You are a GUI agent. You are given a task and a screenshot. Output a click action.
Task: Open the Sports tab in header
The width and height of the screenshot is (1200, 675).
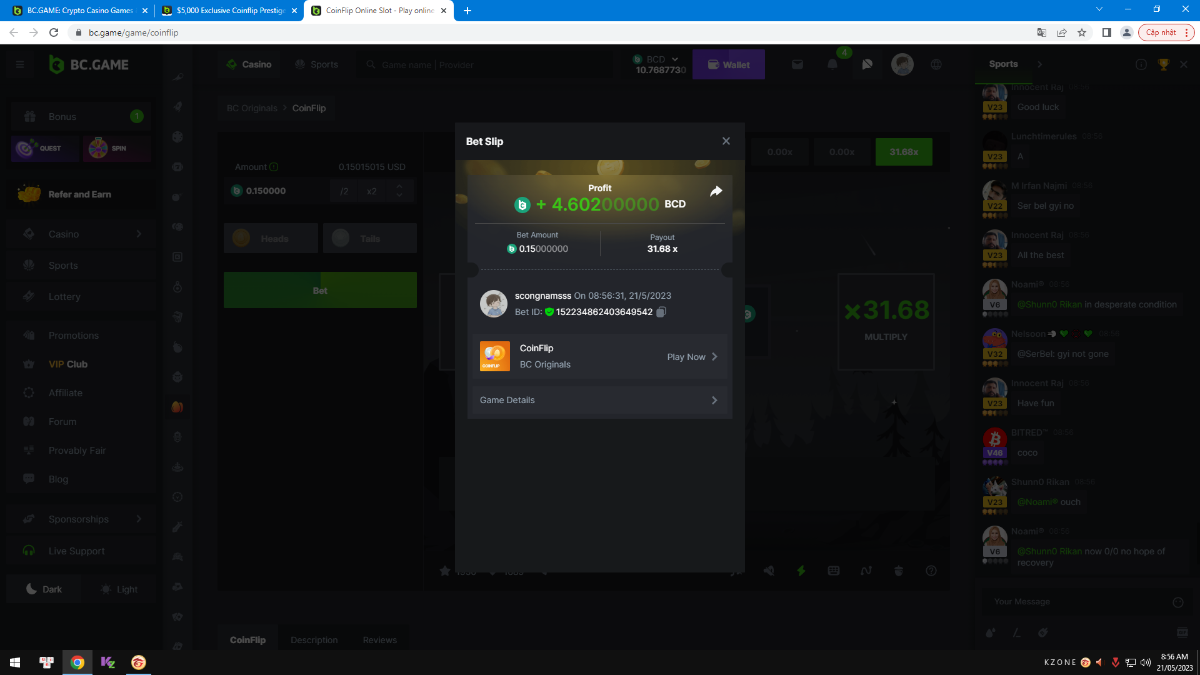[x=316, y=65]
